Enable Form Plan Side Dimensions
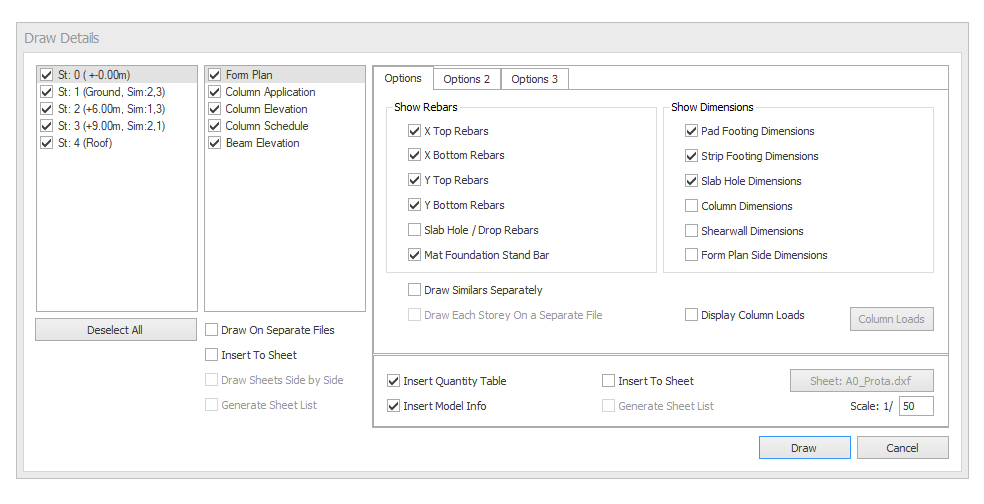Image resolution: width=984 pixels, height=504 pixels. click(x=692, y=255)
